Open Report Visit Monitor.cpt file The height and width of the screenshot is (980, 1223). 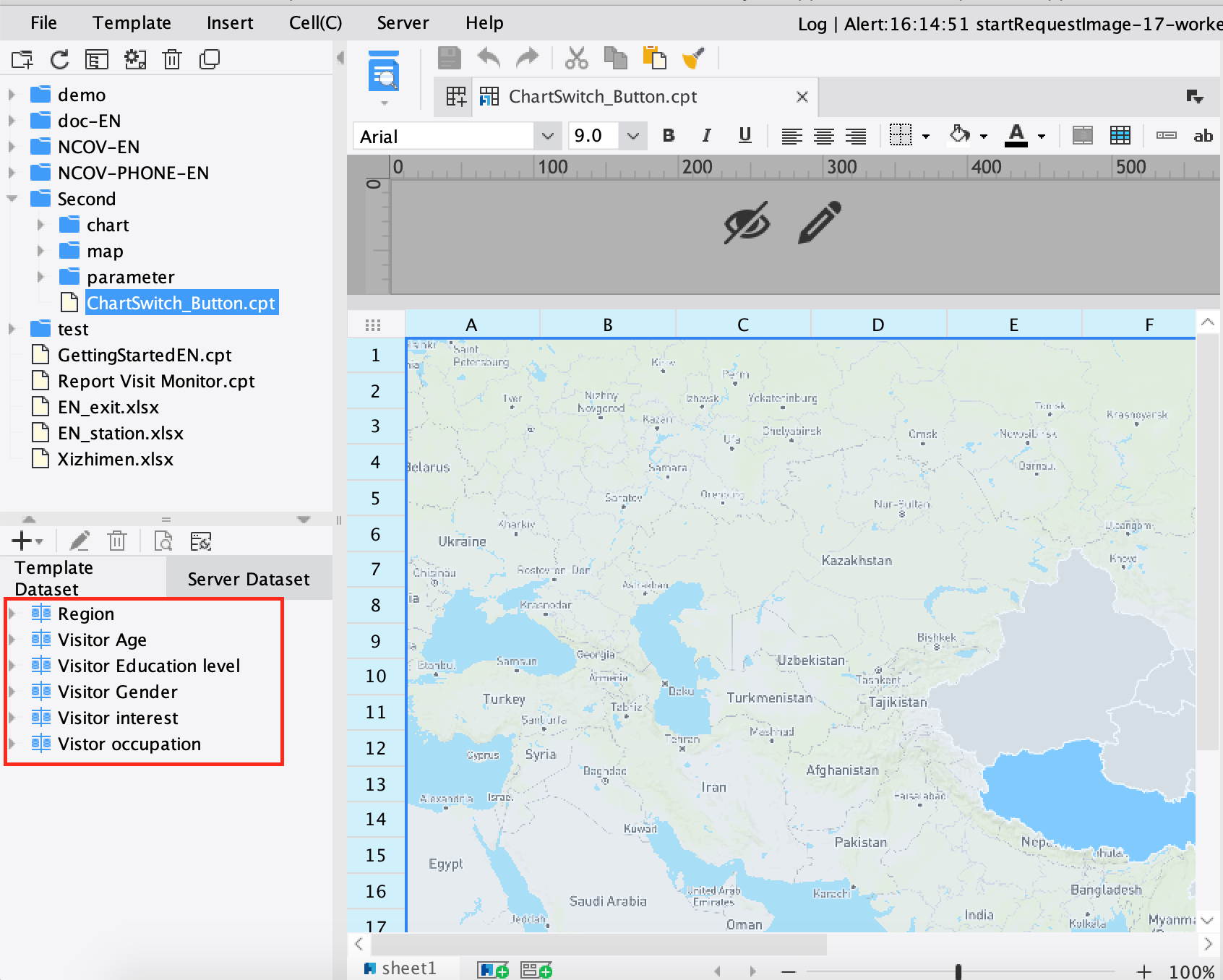coord(156,381)
